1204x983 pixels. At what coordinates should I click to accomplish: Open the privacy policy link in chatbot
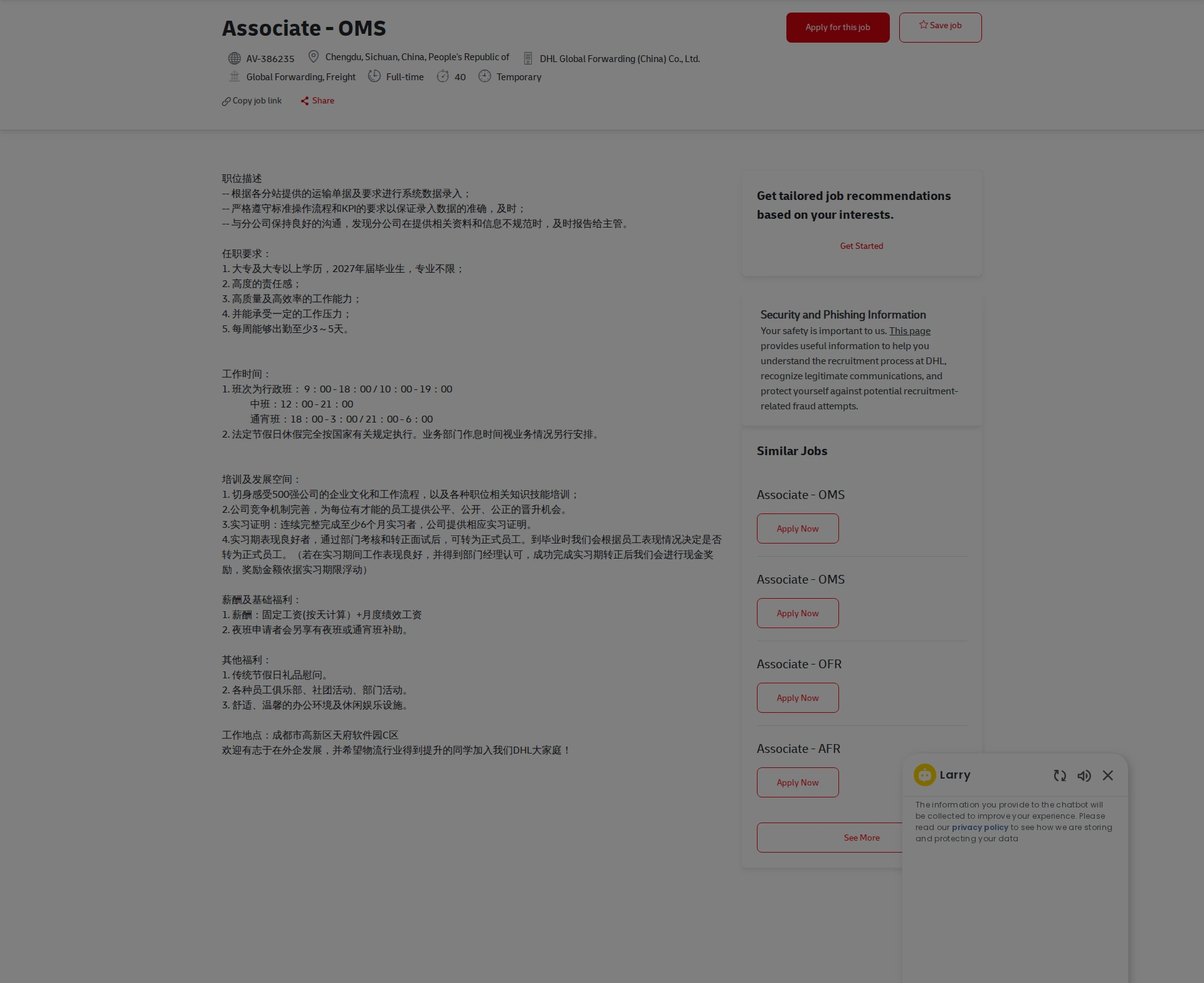pos(980,828)
